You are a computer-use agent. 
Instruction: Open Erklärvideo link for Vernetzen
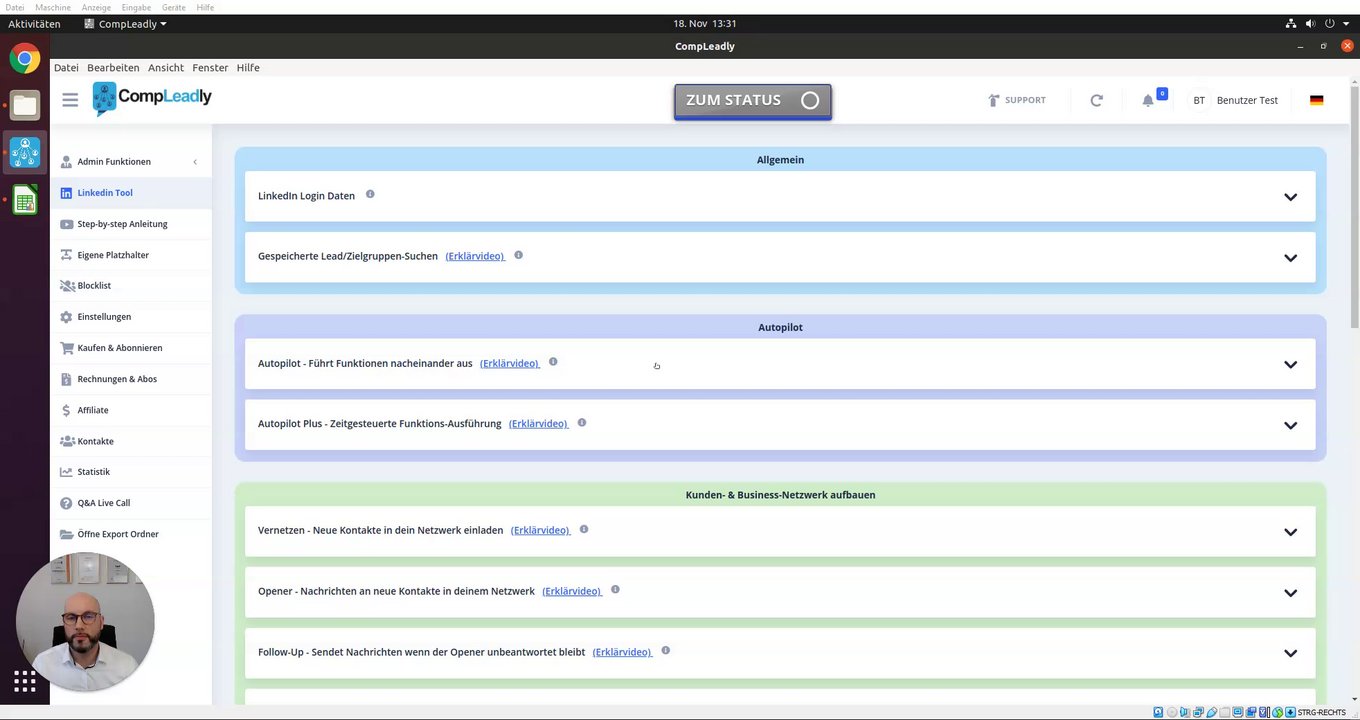(x=541, y=530)
